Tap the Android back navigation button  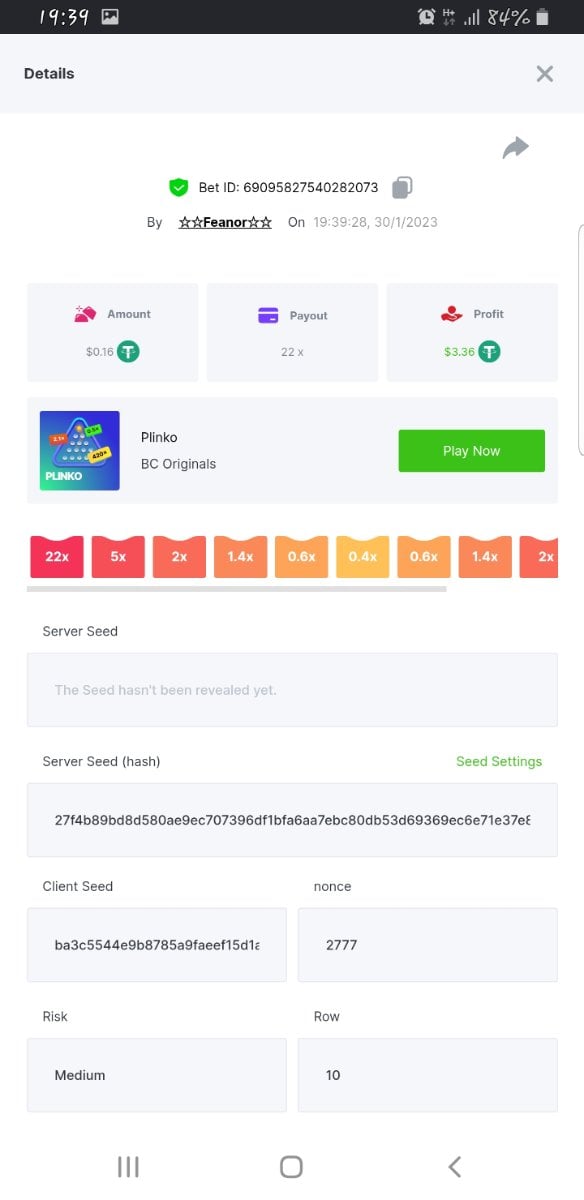coord(455,1166)
